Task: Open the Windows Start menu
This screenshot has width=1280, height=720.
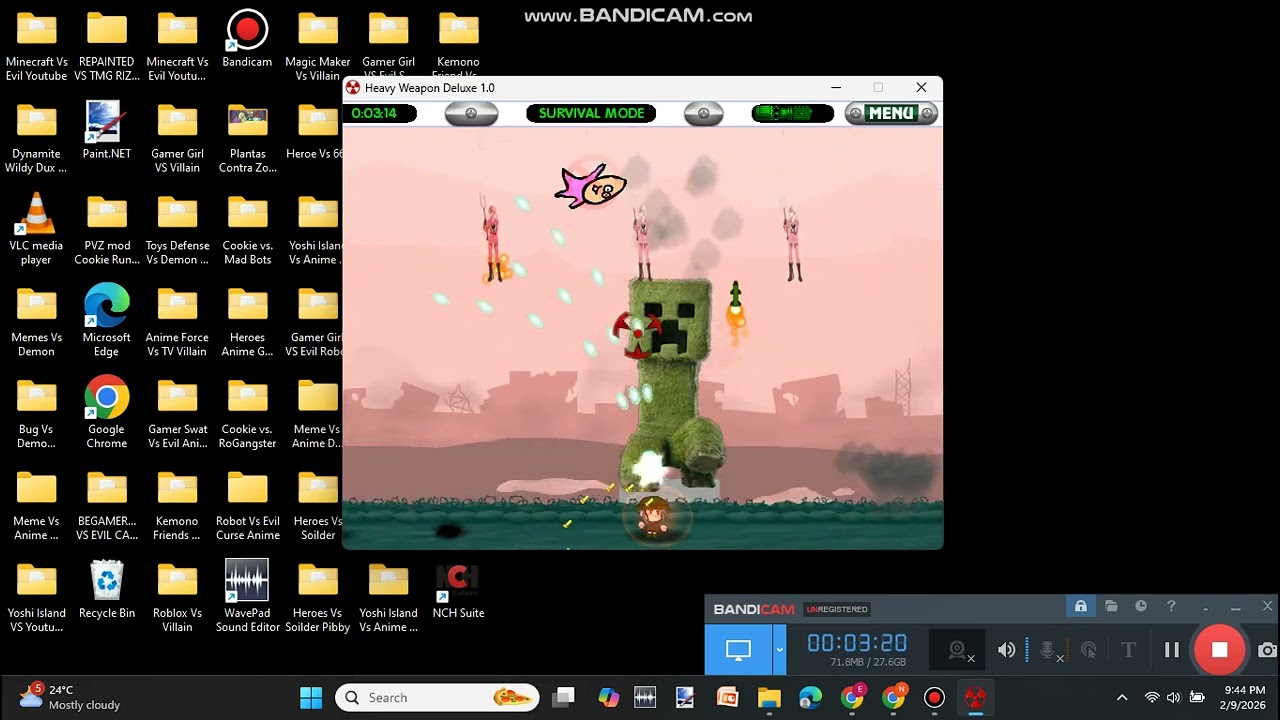Action: [x=311, y=697]
